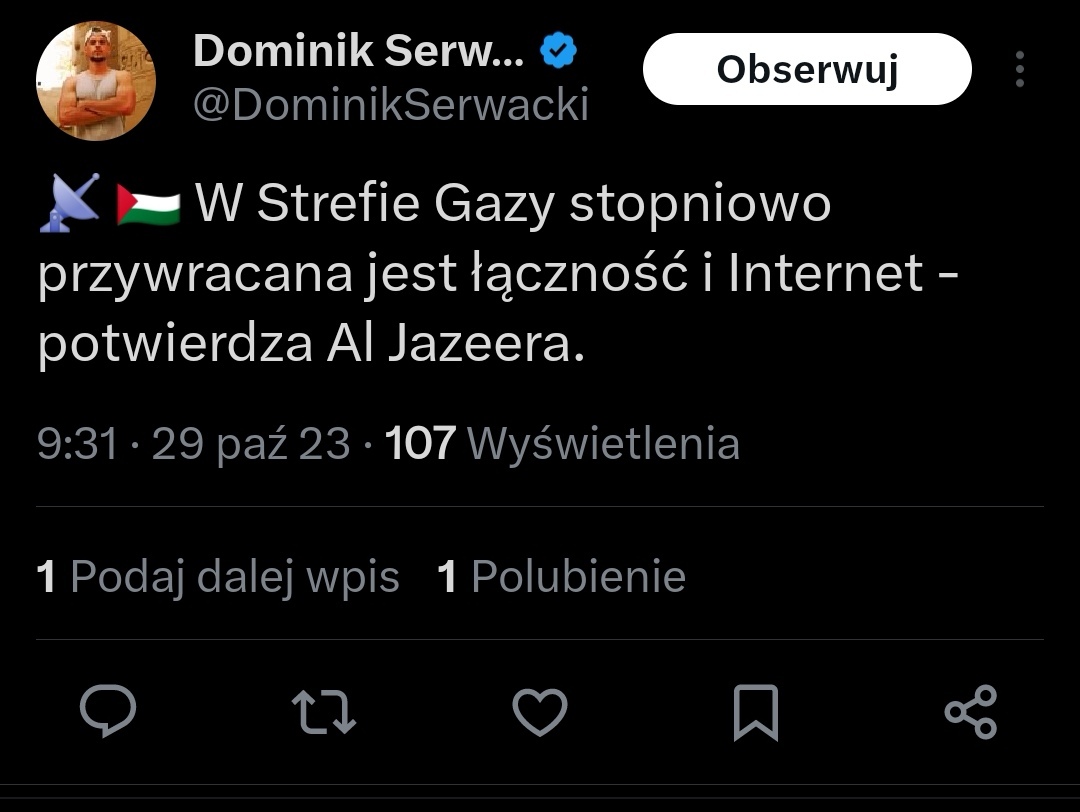The width and height of the screenshot is (1080, 812).
Task: Show the 1 Podaj dalej wpis list
Action: tap(218, 577)
